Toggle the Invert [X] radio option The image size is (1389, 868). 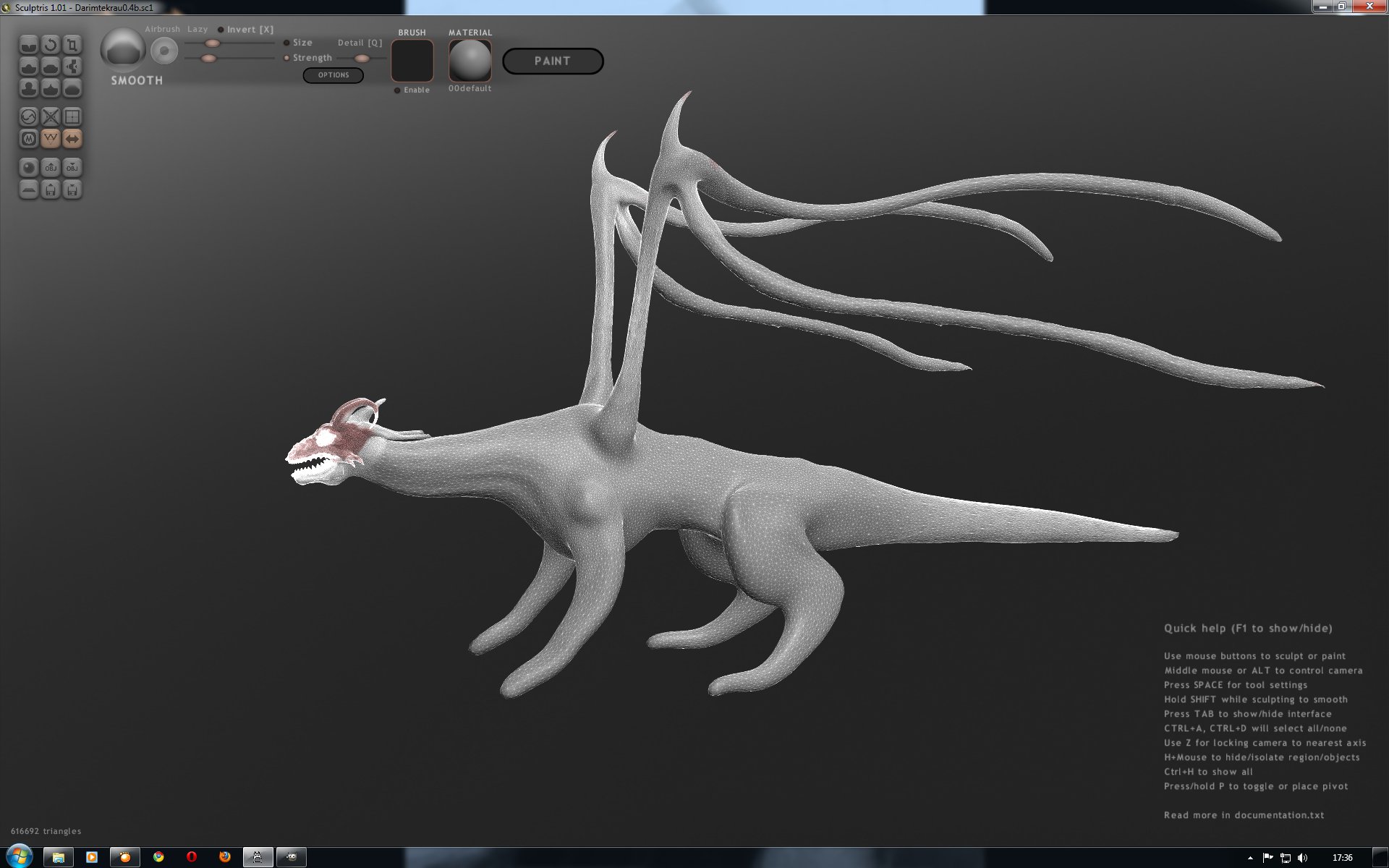pyautogui.click(x=221, y=30)
